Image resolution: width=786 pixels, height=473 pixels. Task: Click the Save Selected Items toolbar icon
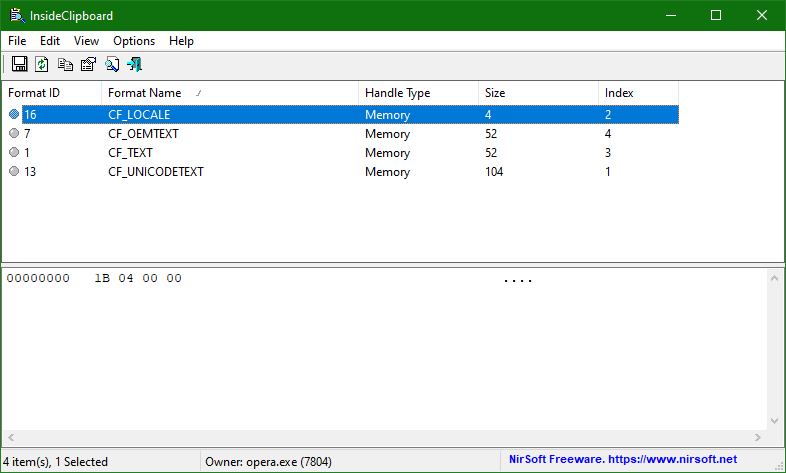[x=20, y=64]
